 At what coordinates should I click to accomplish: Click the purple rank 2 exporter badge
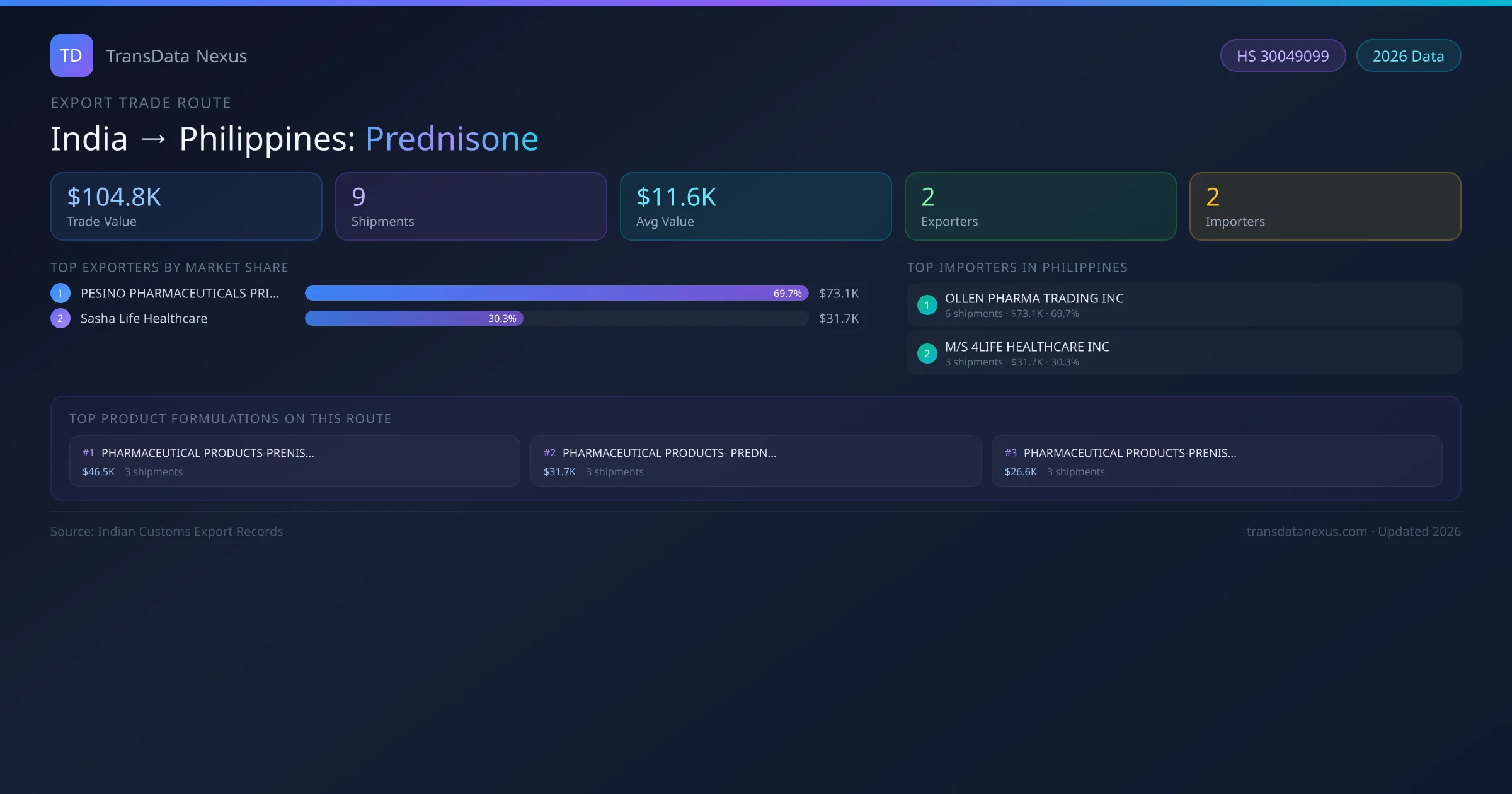[x=60, y=318]
